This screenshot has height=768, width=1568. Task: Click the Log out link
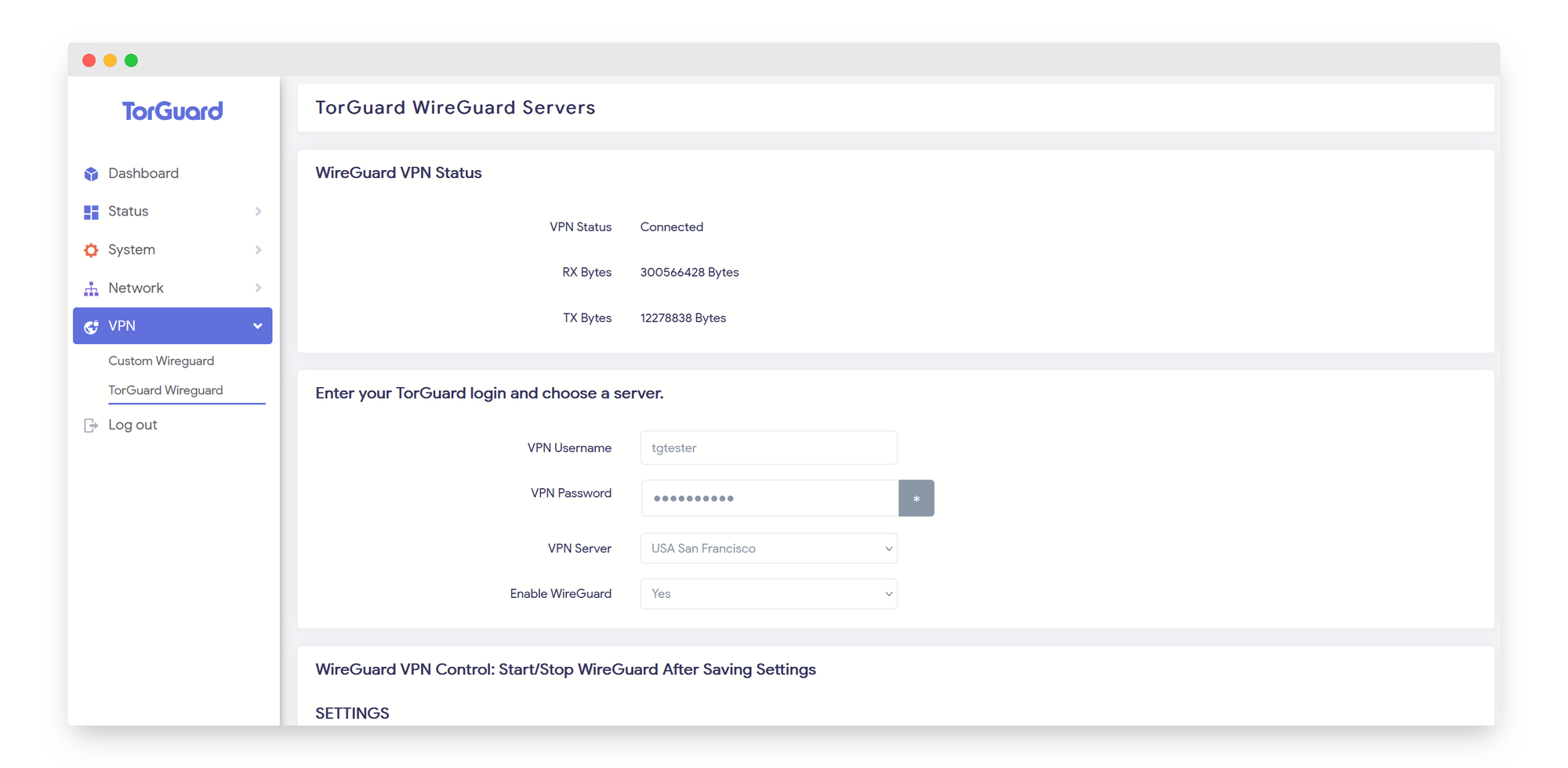tap(132, 425)
